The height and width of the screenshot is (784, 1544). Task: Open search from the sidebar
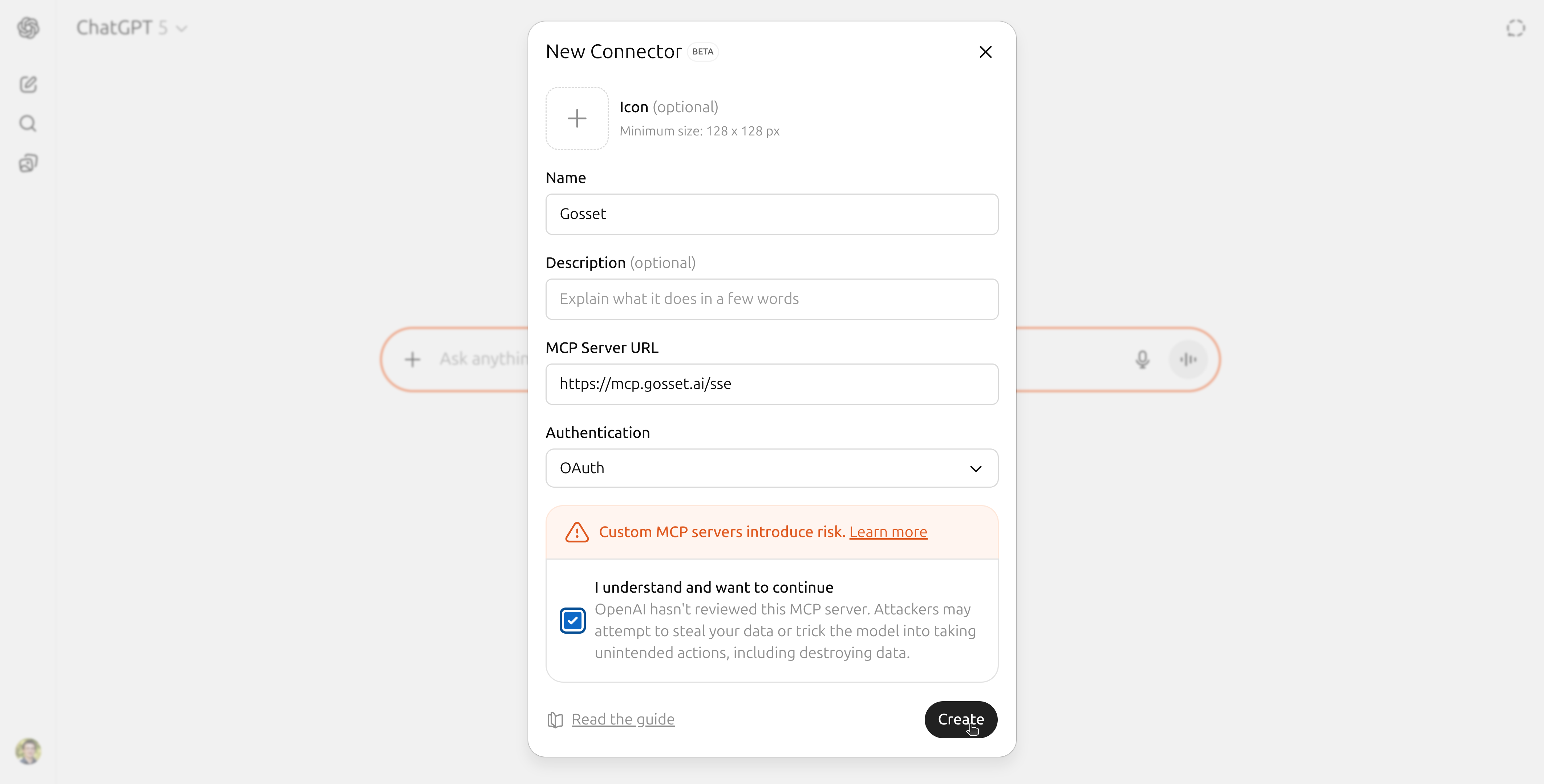[x=28, y=123]
